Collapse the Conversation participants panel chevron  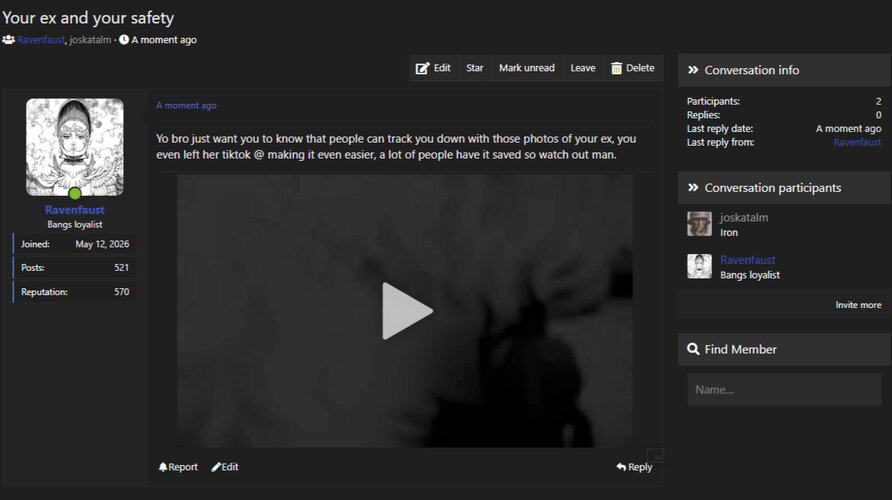click(693, 188)
